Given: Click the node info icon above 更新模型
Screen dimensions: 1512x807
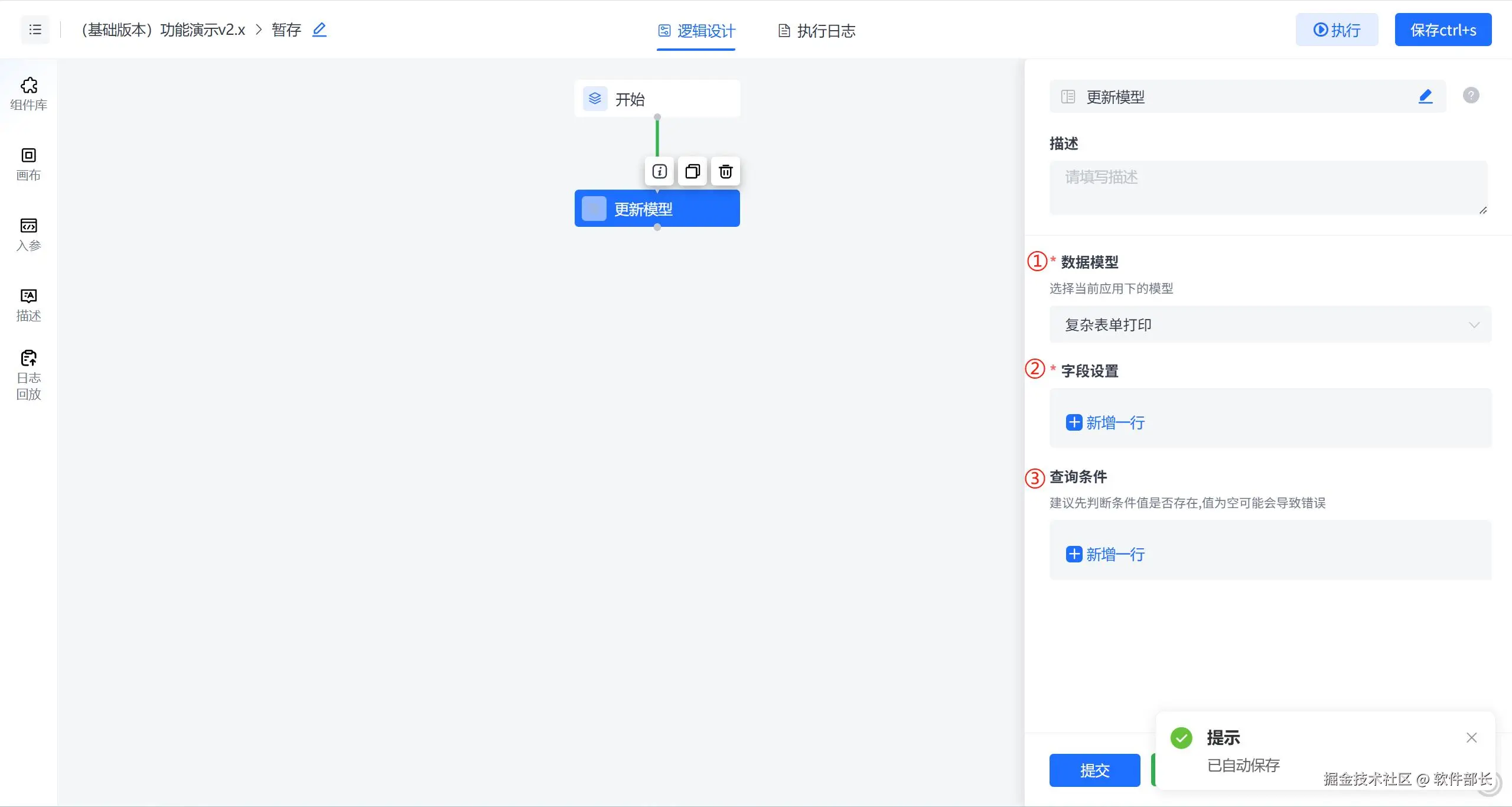Looking at the screenshot, I should (659, 171).
